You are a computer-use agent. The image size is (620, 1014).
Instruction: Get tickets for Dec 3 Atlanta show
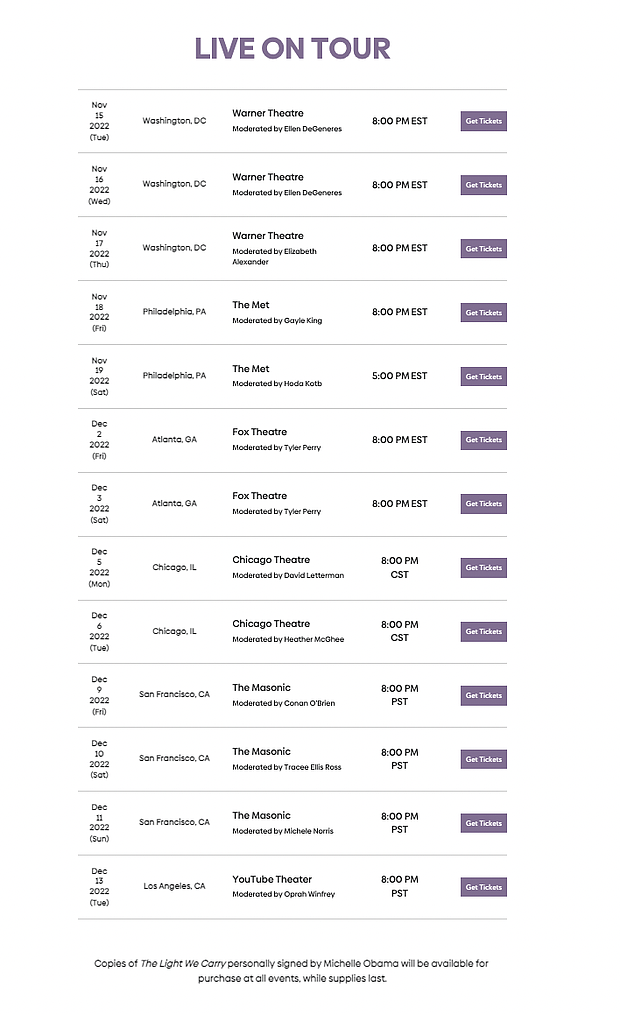click(483, 504)
